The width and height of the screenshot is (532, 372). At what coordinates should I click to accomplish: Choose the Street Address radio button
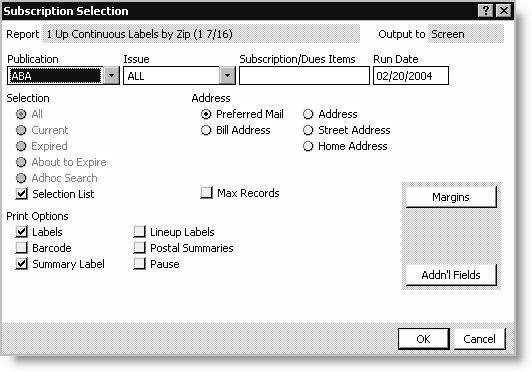point(308,130)
